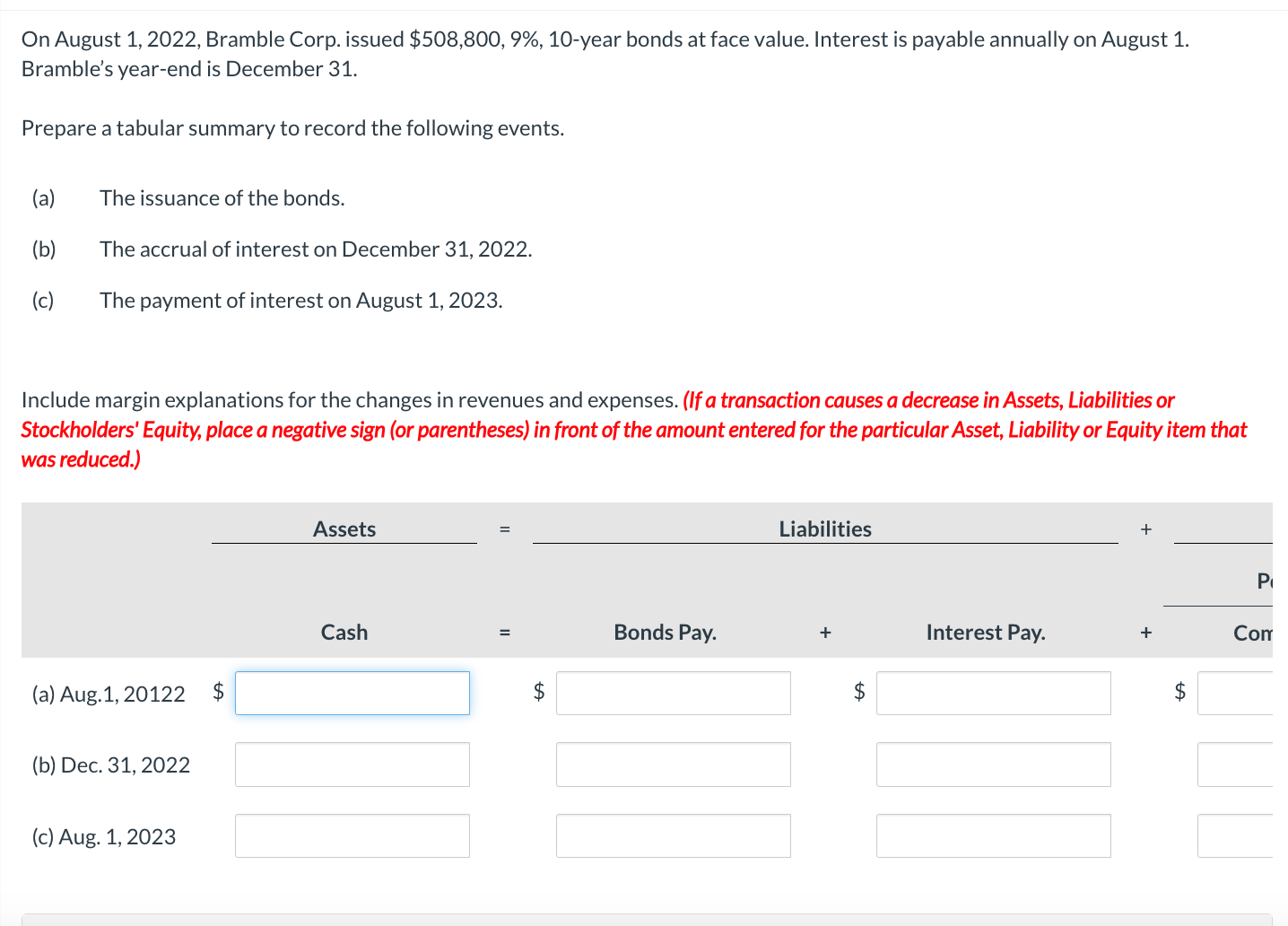The width and height of the screenshot is (1288, 926).
Task: Click the Cash sub-column header
Action: pos(344,632)
